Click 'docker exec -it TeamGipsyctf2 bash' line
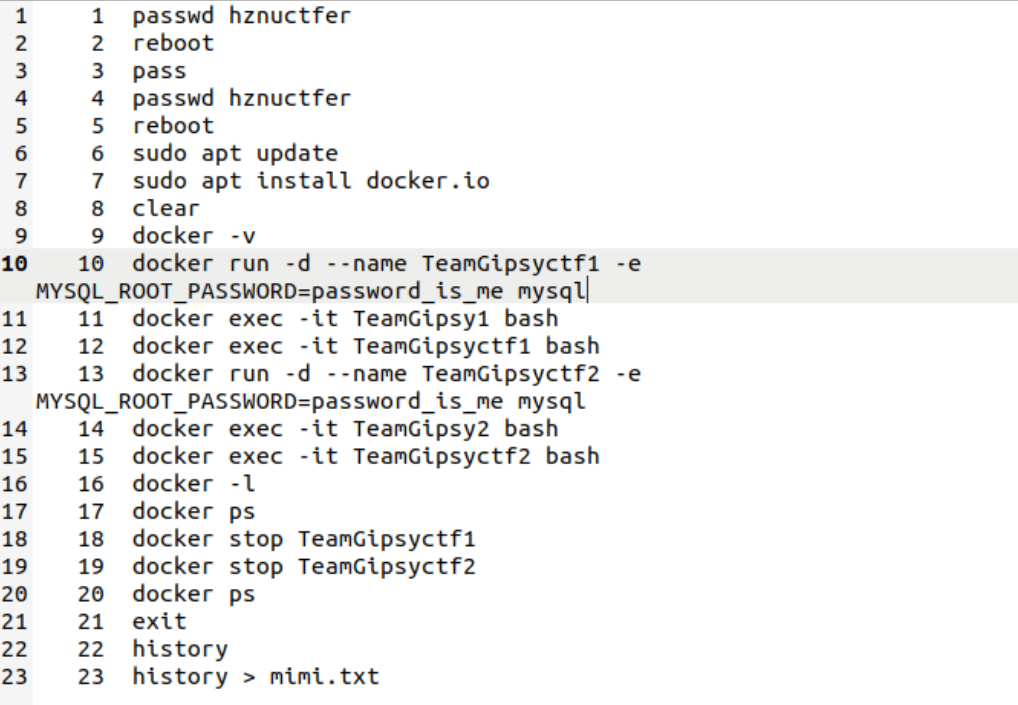The width and height of the screenshot is (1018, 705). (x=366, y=456)
